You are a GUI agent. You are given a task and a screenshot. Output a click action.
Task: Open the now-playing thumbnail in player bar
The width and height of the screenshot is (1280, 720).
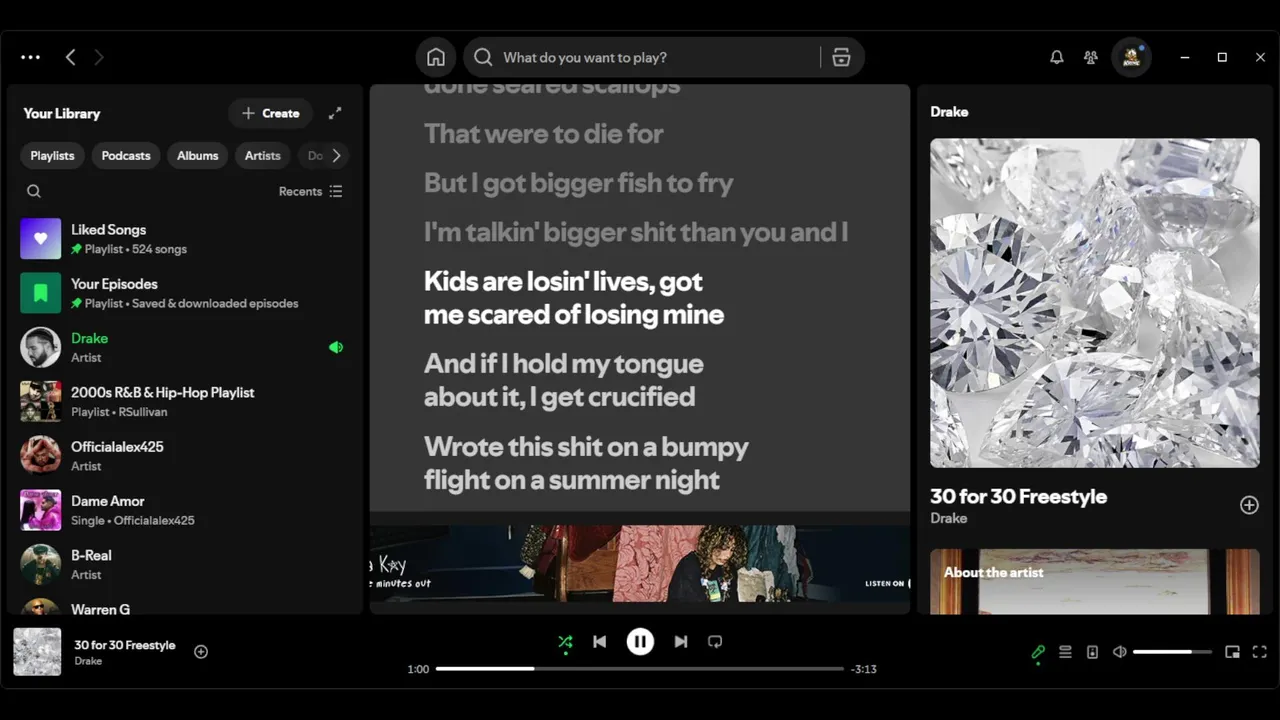click(x=37, y=652)
